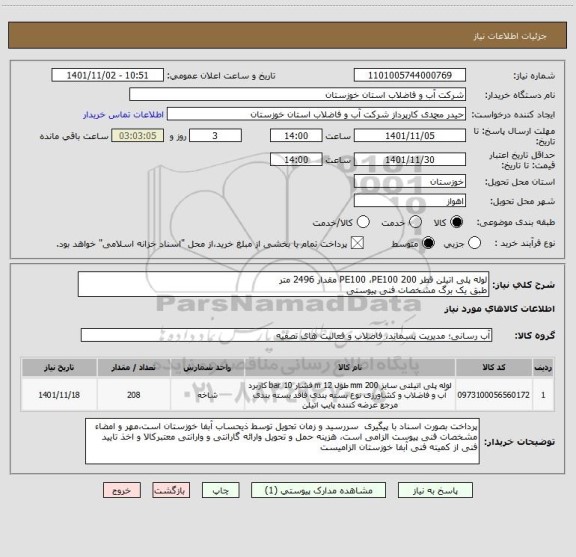The image size is (576, 557).
Task: Click the product name cell لوله پلی اتیلنی
Action: [x=350, y=395]
